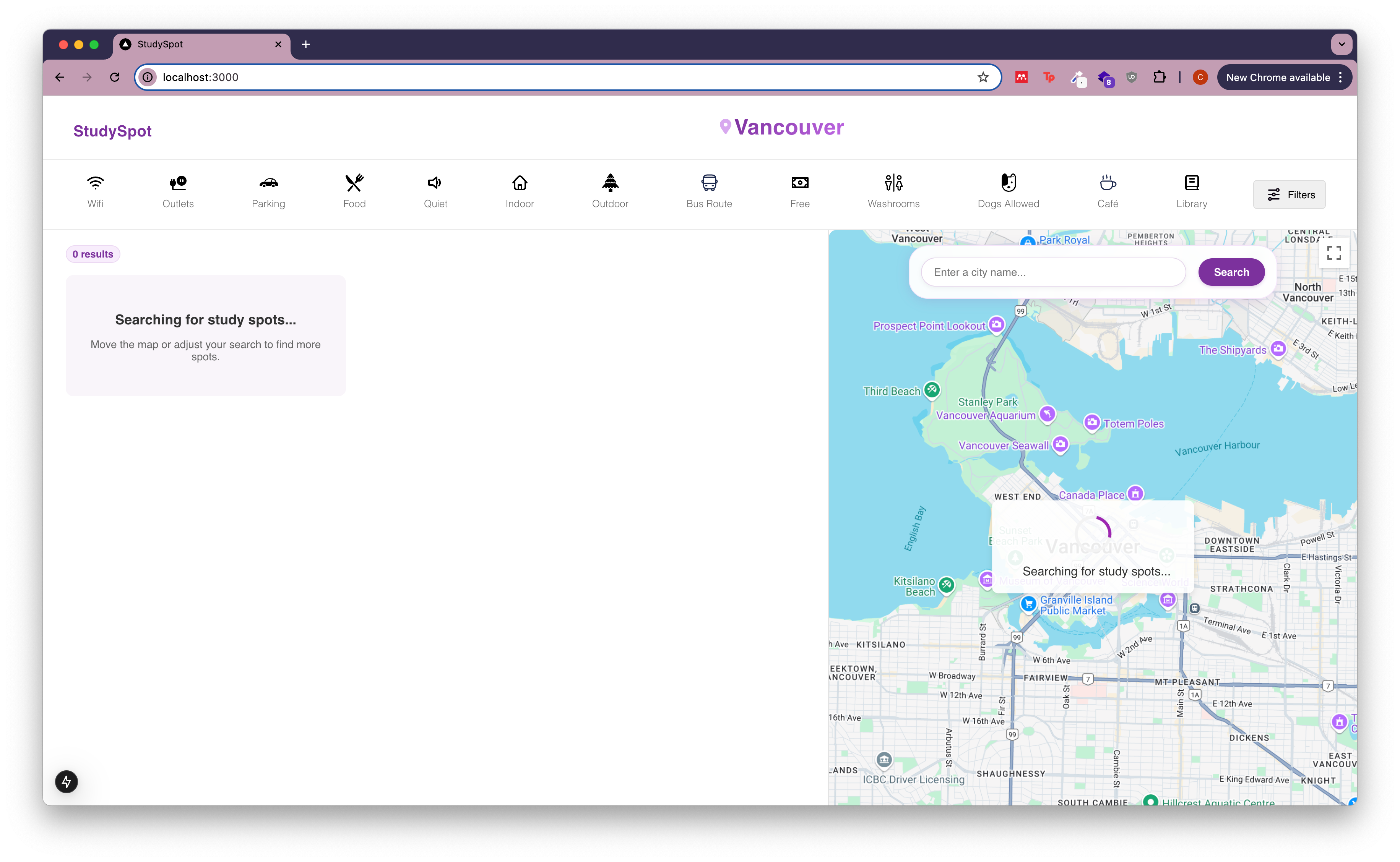Screen dimensions: 1400x862
Task: Enable the Free filter
Action: [799, 182]
